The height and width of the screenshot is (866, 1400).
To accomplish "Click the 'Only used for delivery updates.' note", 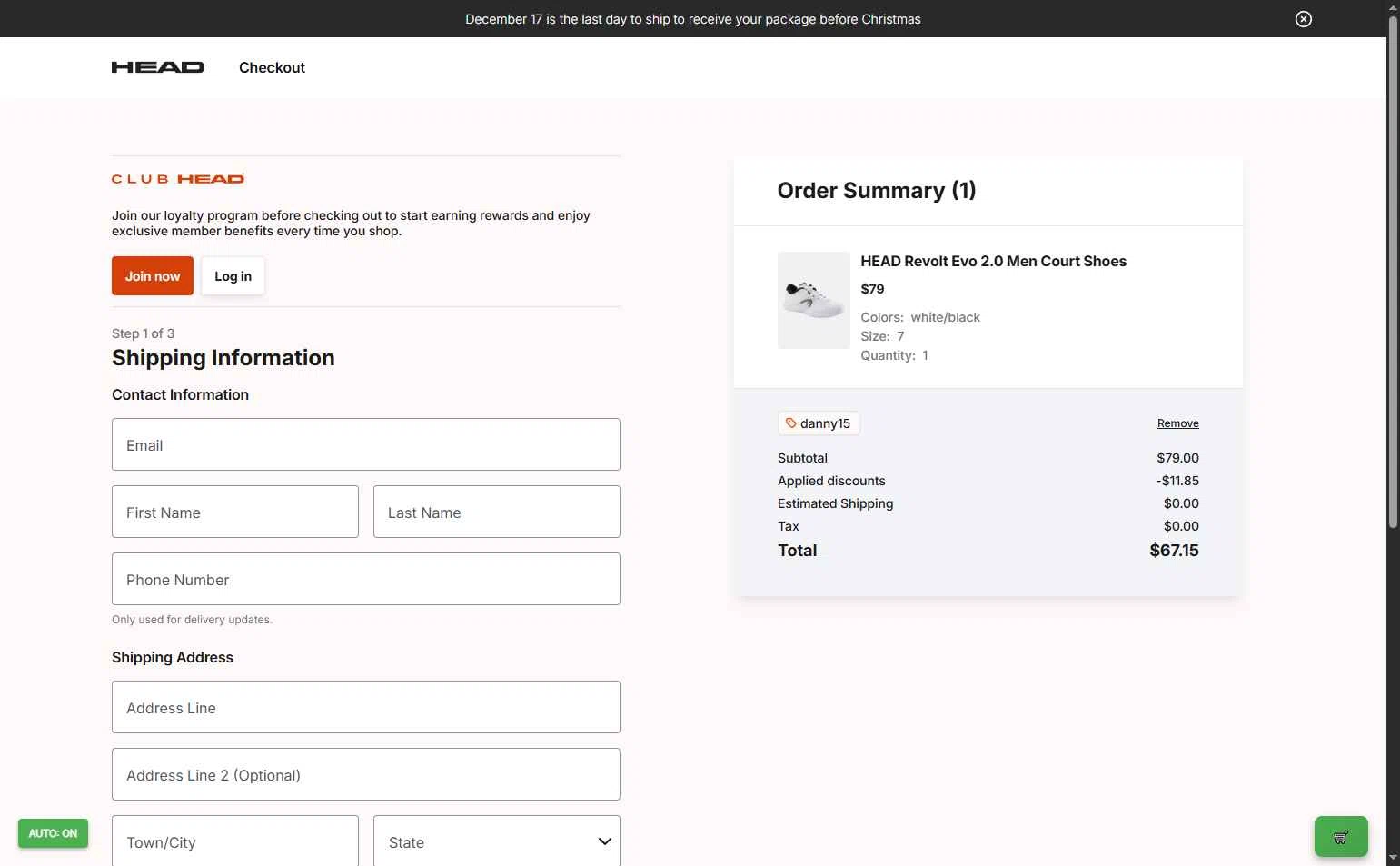I will tap(192, 620).
